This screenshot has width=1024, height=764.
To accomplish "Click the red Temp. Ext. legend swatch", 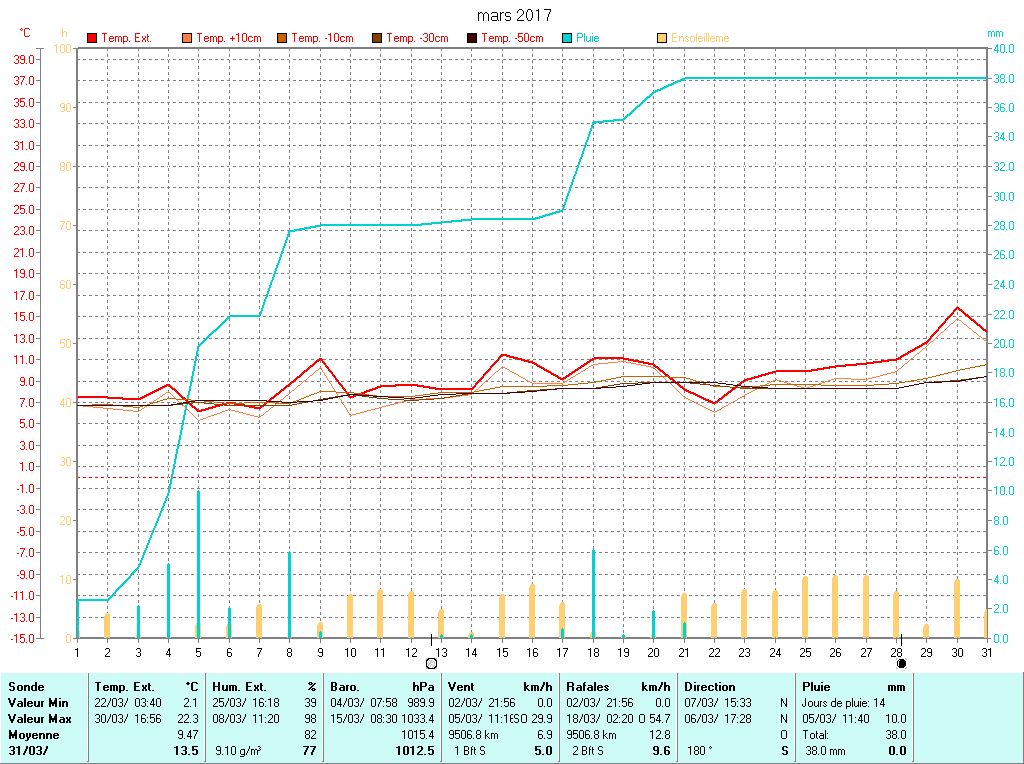I will pyautogui.click(x=93, y=38).
